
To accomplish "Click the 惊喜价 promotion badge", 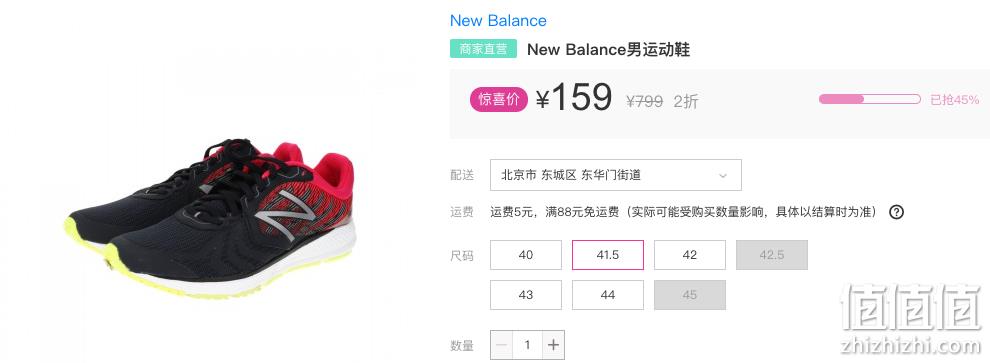I will 498,100.
